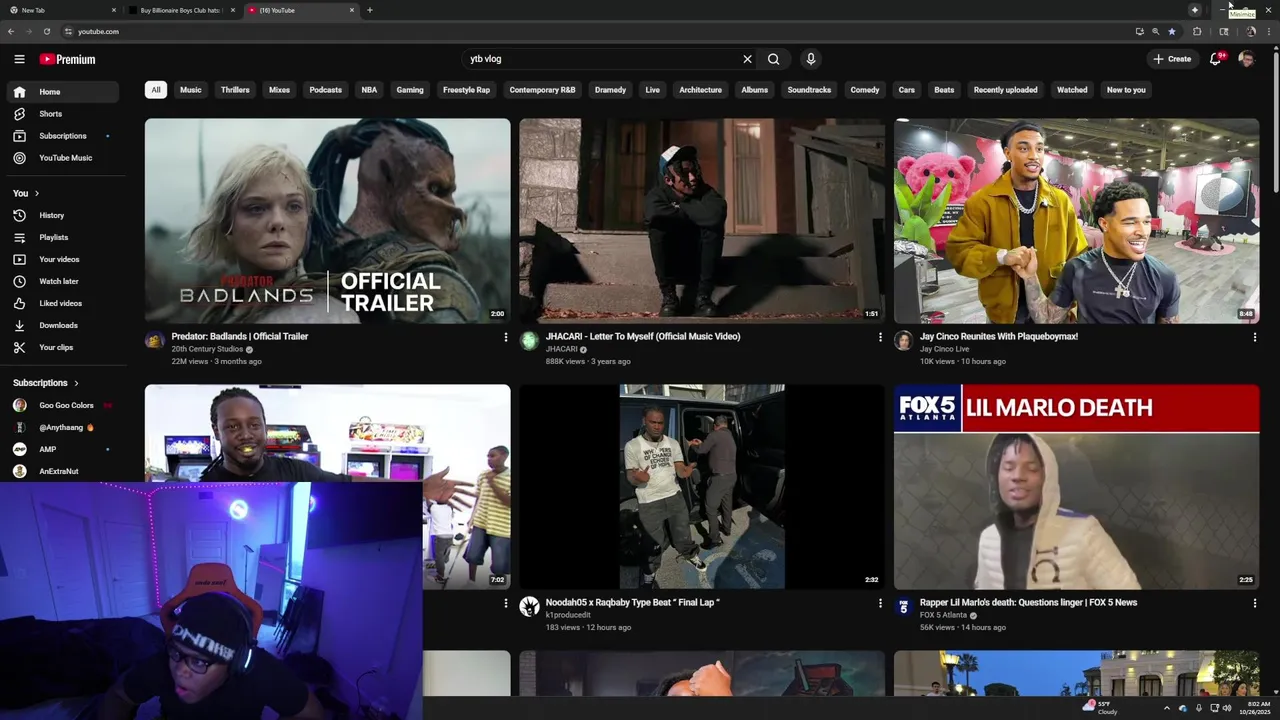Click the YouTube Premium logo

(x=67, y=59)
